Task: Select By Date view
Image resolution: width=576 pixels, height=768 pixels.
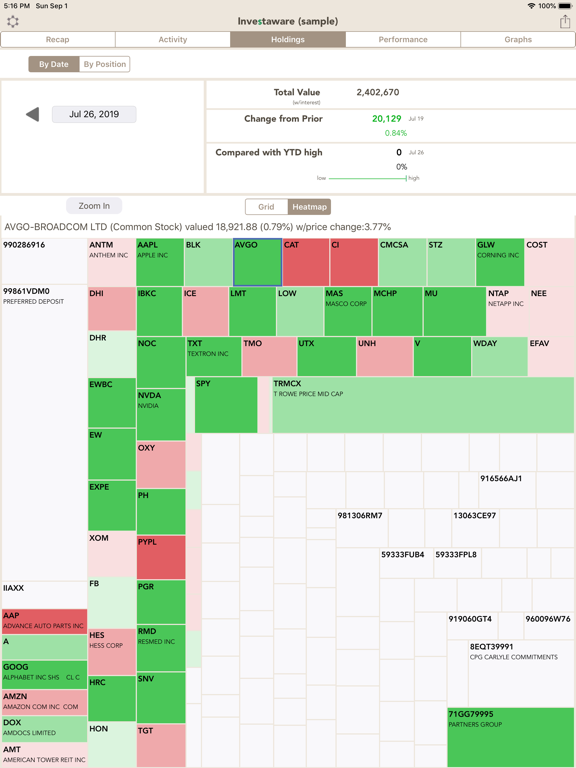Action: click(54, 64)
